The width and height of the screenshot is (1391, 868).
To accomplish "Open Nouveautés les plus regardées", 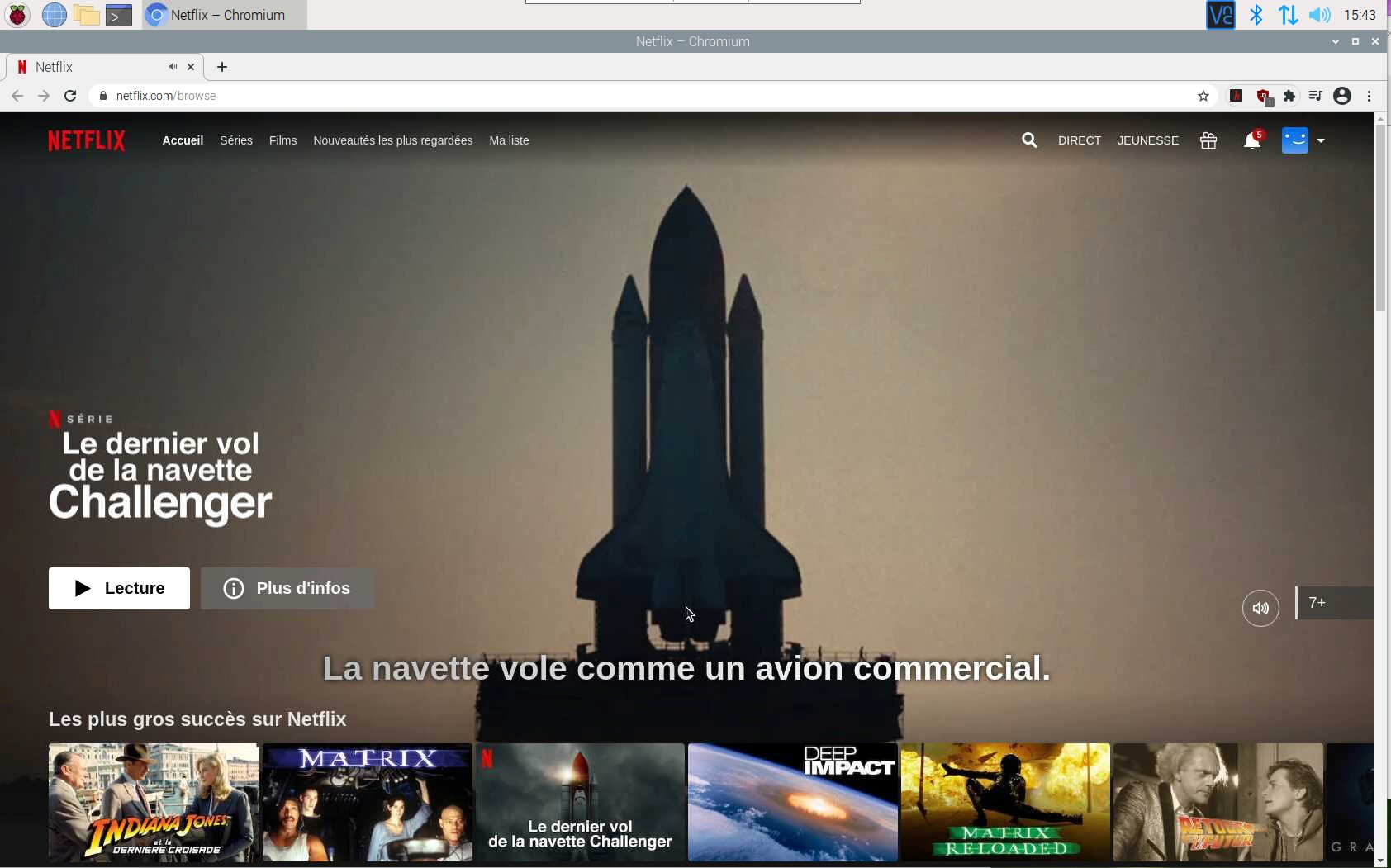I will tap(393, 140).
